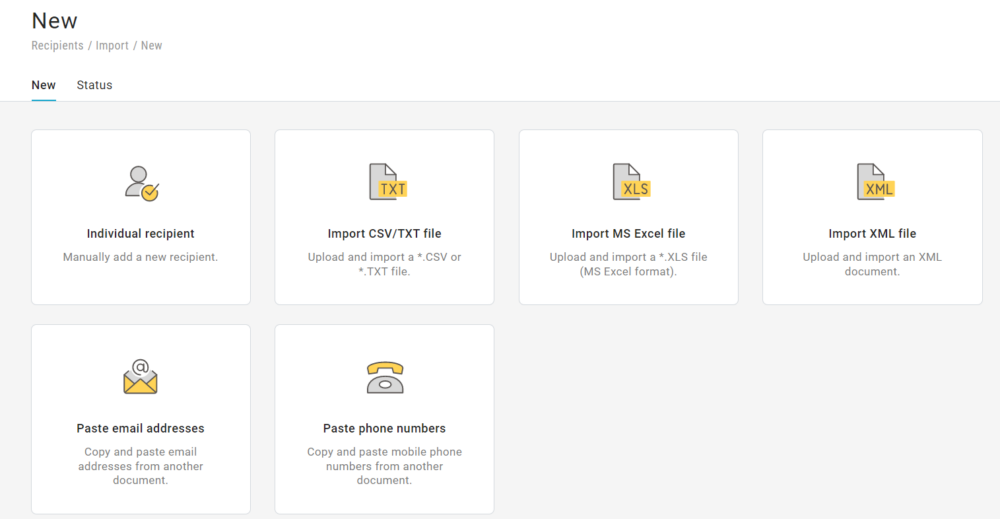Select the New tab

pos(43,85)
